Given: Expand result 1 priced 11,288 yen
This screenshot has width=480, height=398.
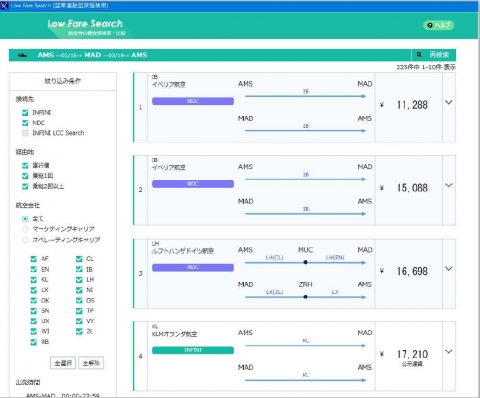Looking at the screenshot, I should pyautogui.click(x=449, y=103).
